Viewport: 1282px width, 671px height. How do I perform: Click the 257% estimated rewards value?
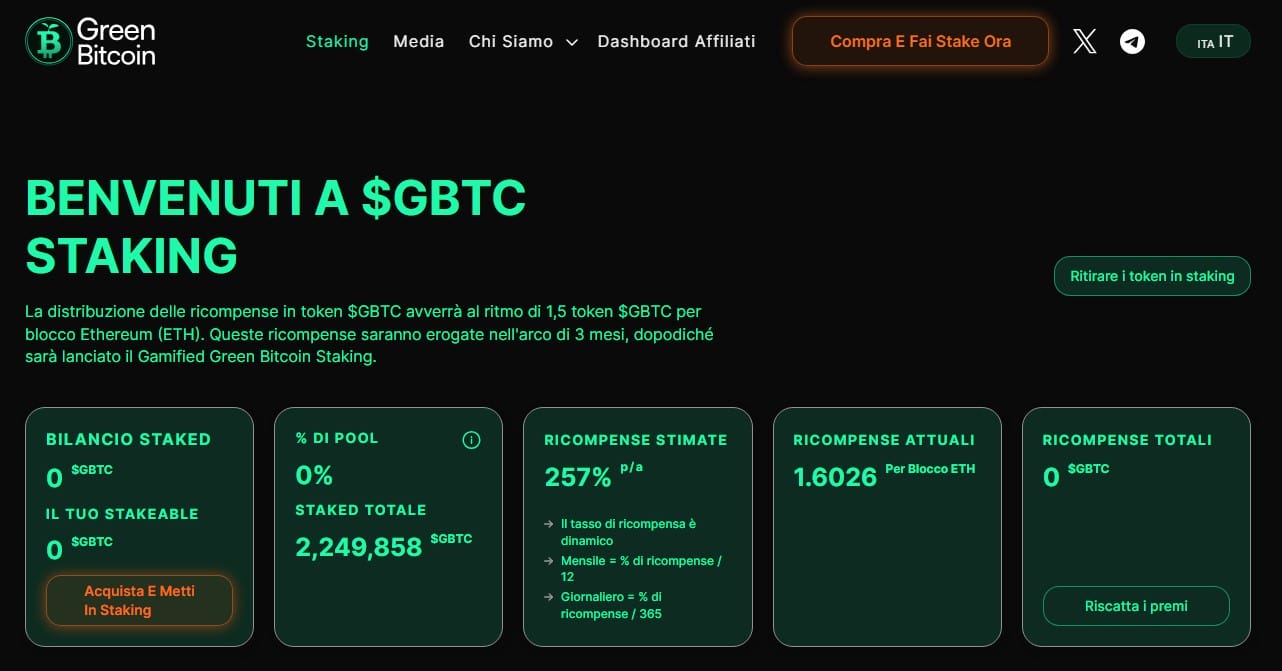click(577, 477)
